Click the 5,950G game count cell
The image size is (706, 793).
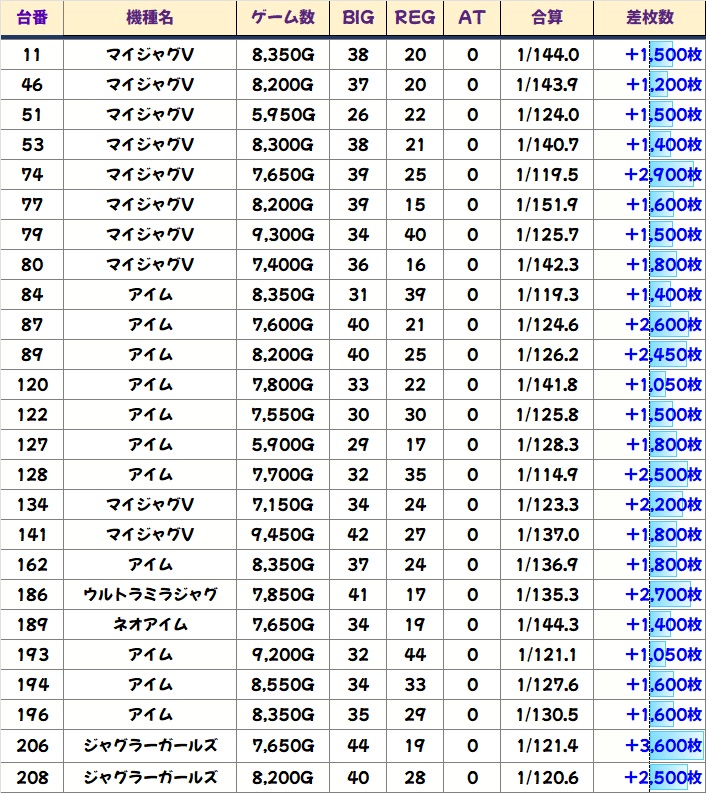[x=283, y=115]
